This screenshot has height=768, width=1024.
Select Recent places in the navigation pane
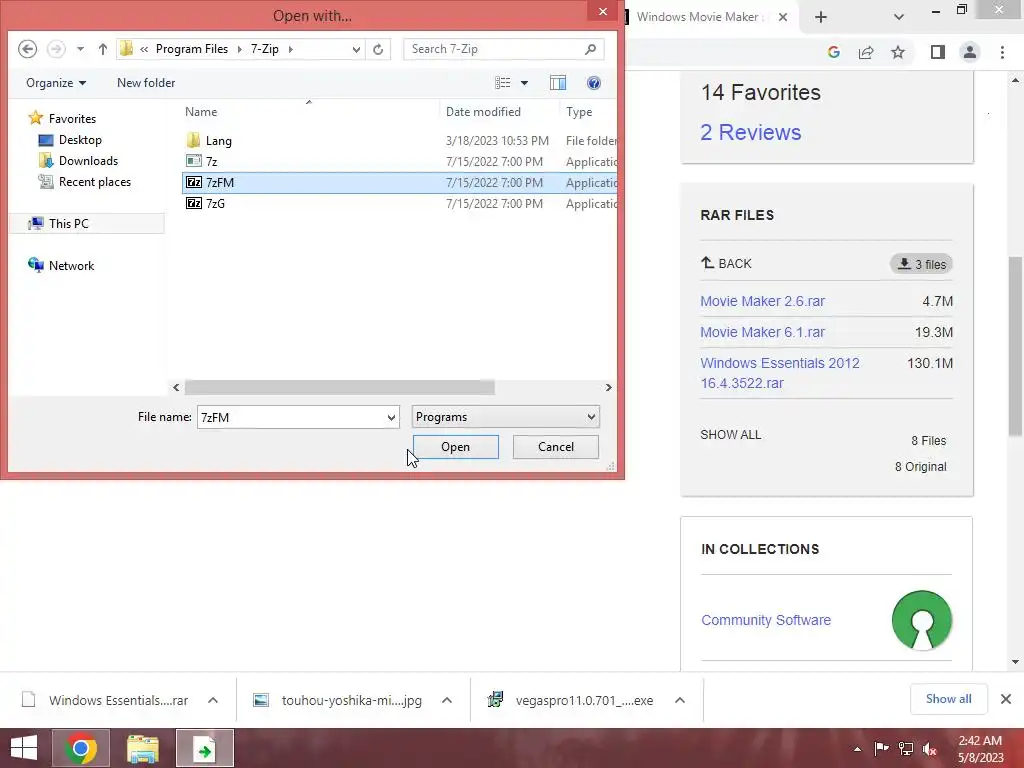[95, 182]
